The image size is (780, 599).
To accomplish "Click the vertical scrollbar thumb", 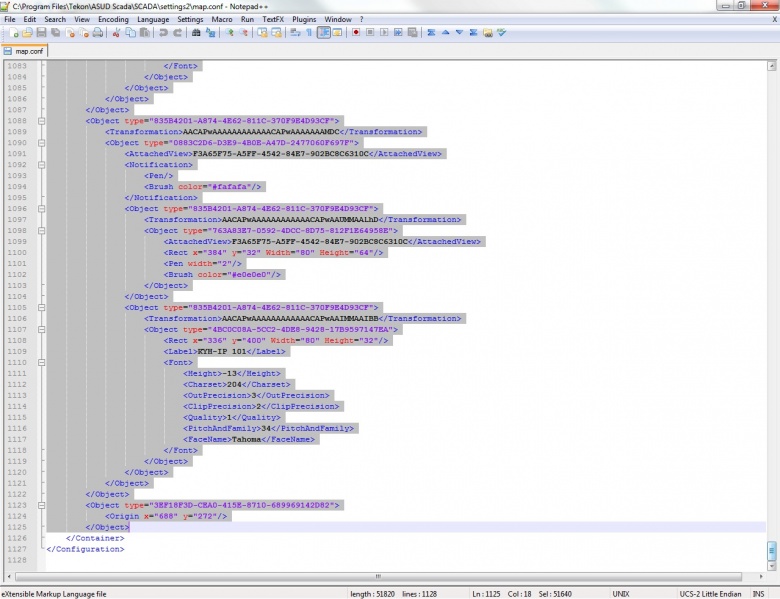I will point(772,550).
